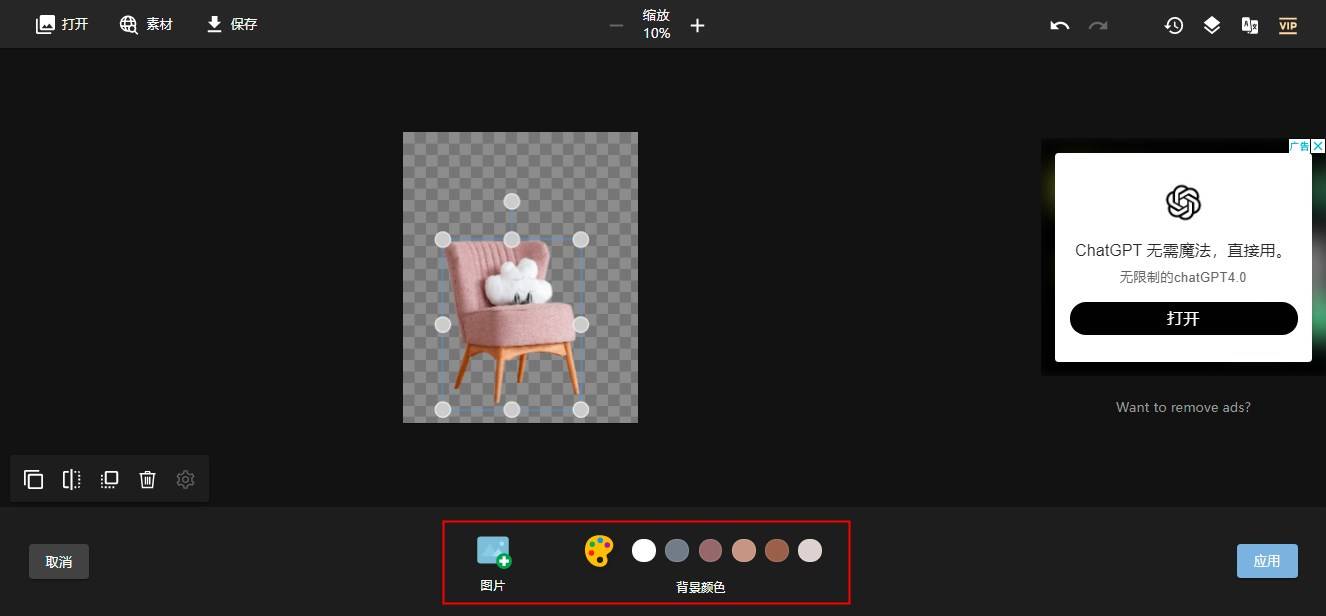Open the 素材 materials menu

coord(146,24)
